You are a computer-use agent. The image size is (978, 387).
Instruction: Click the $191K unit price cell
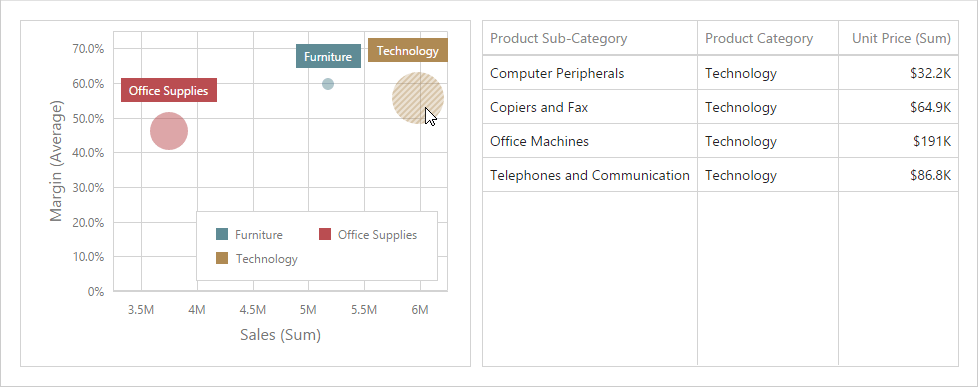click(x=898, y=141)
